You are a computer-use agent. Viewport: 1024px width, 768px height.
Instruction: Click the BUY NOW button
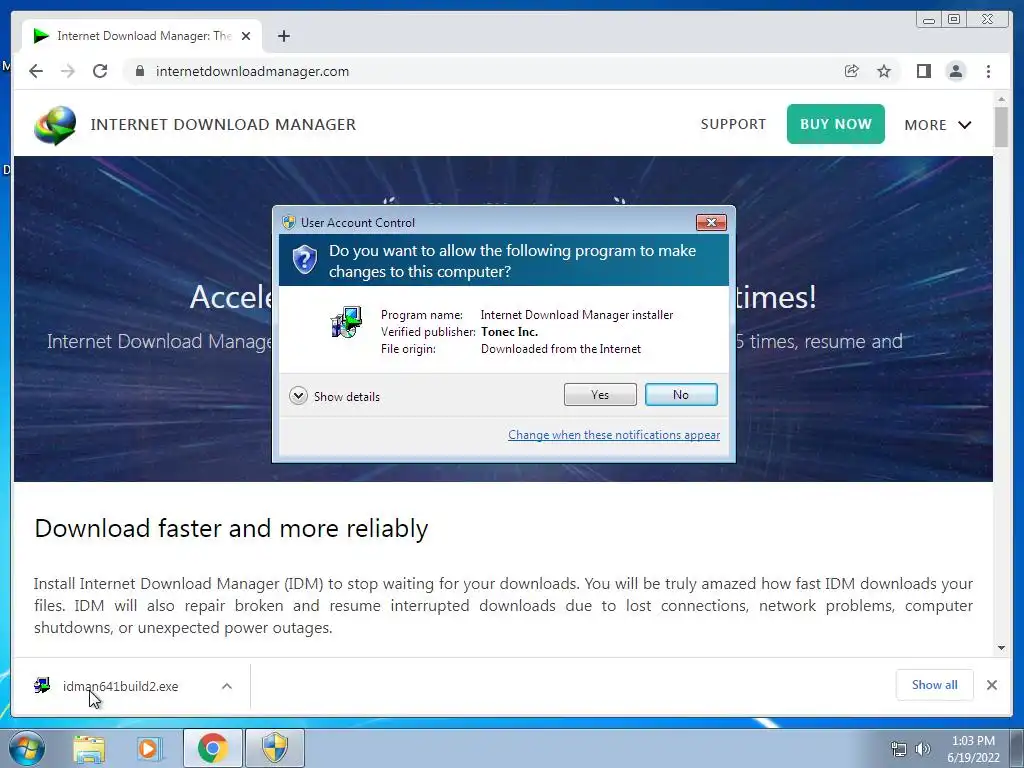(835, 124)
